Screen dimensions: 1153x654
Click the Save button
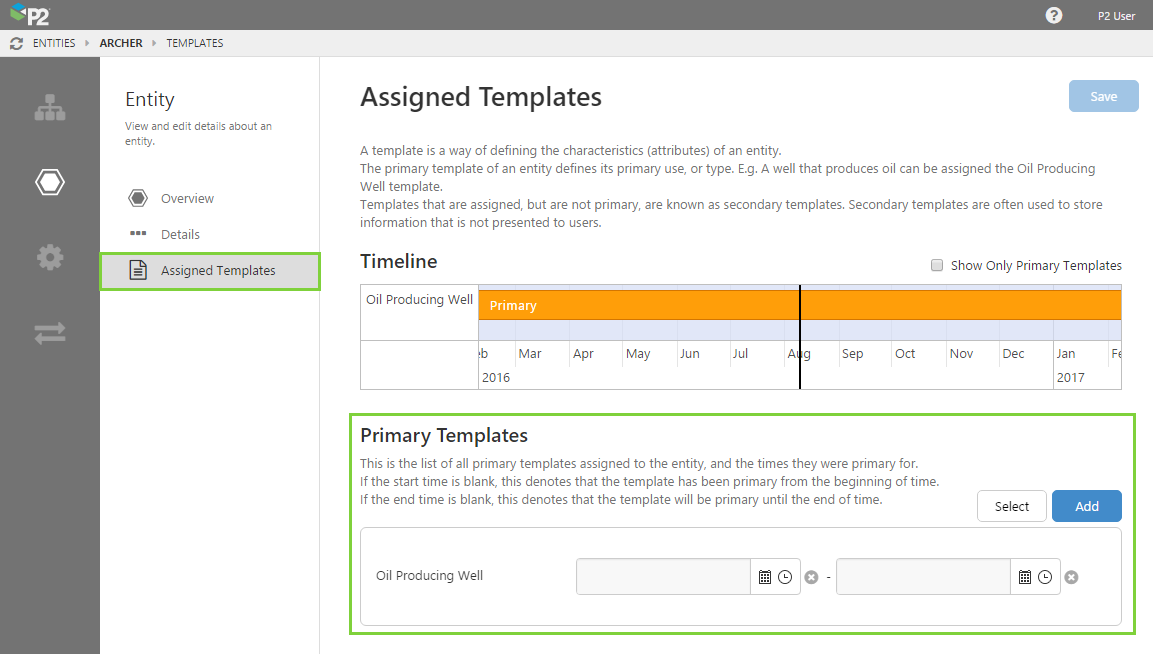tap(1103, 96)
